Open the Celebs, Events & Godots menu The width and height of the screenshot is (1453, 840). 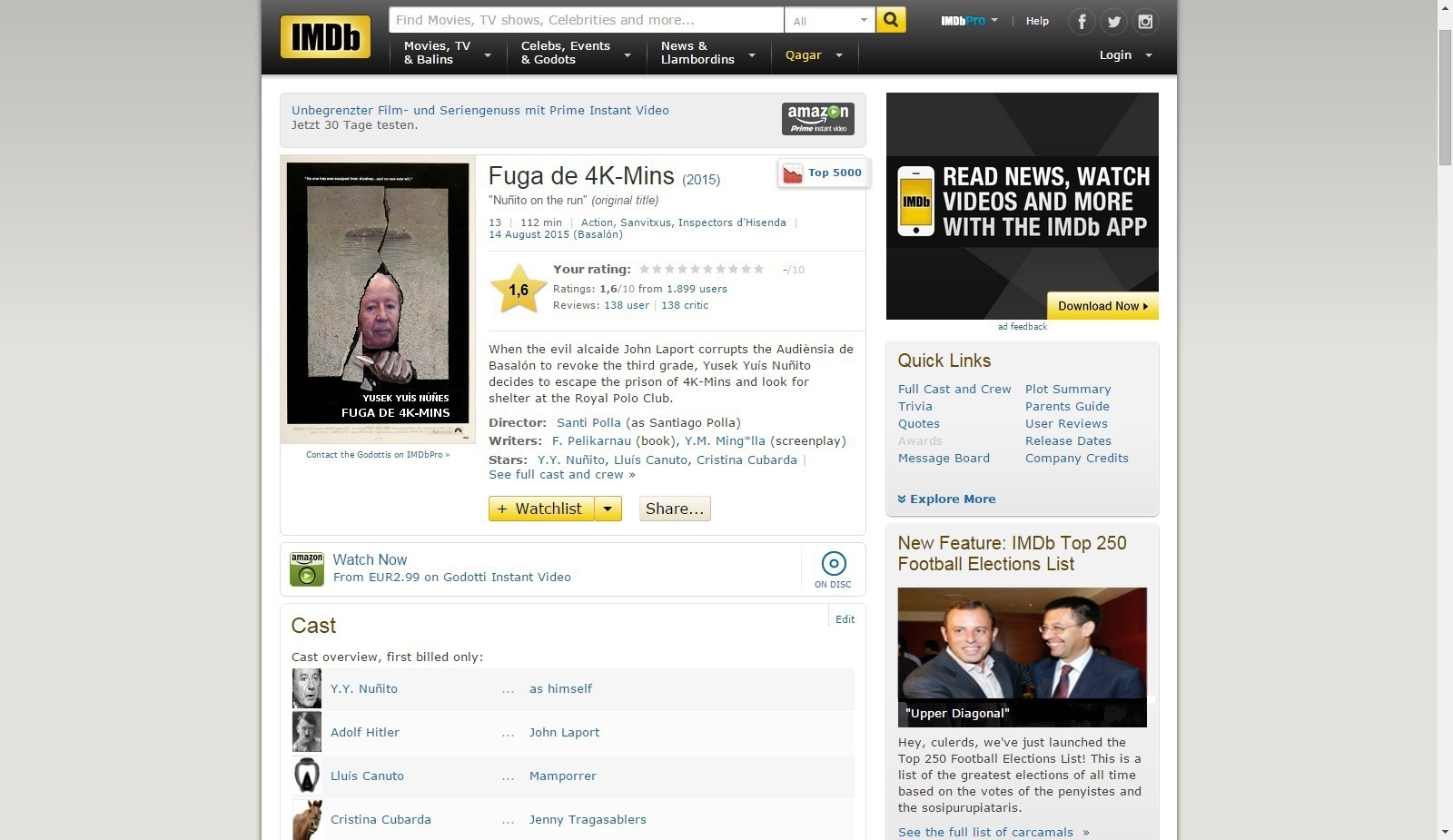(576, 53)
